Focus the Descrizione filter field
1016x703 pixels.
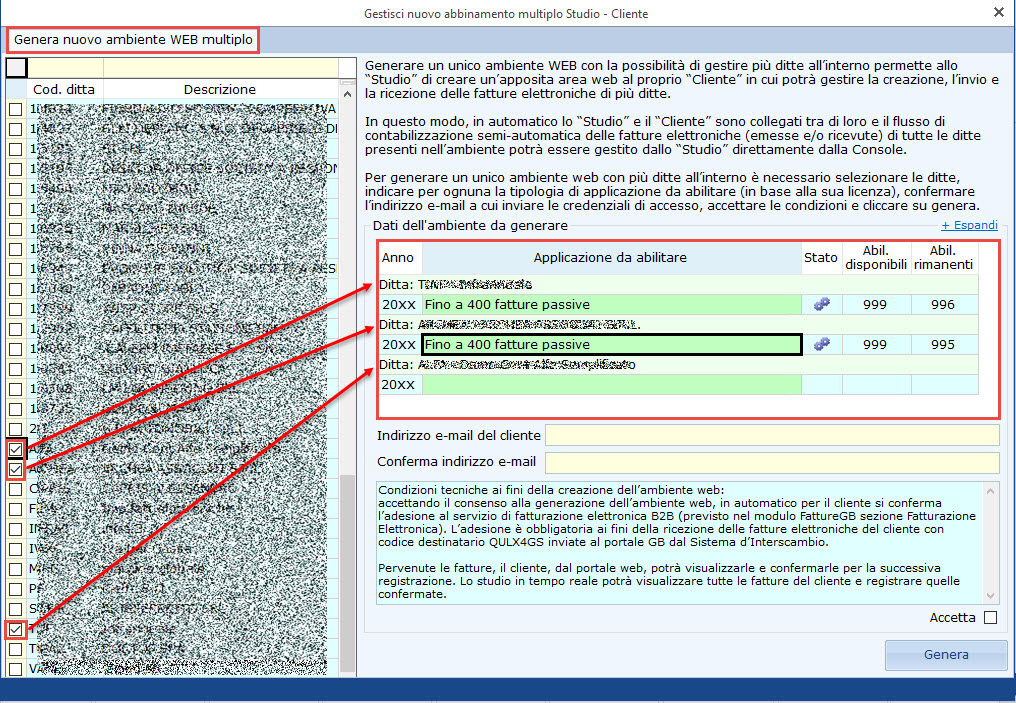pos(220,67)
